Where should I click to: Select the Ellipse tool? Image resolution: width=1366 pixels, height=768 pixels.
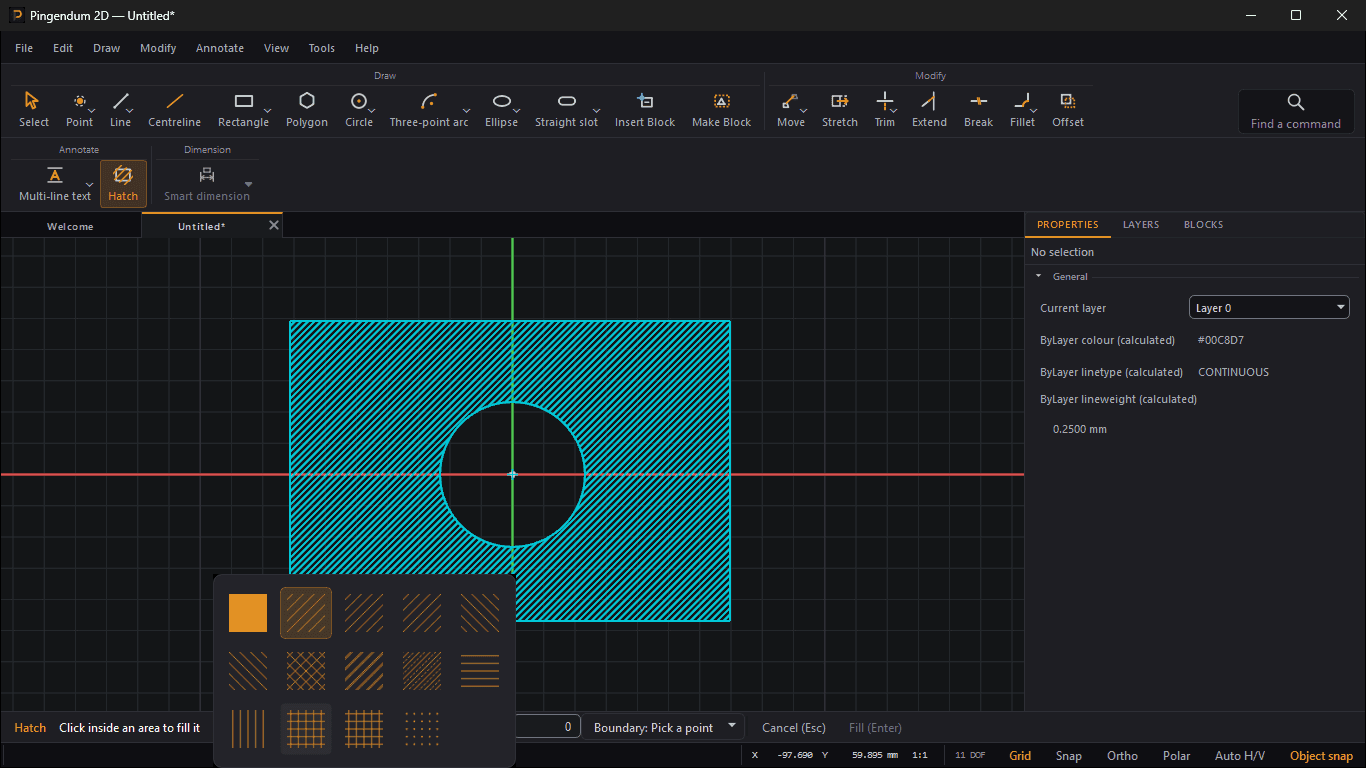[x=501, y=109]
